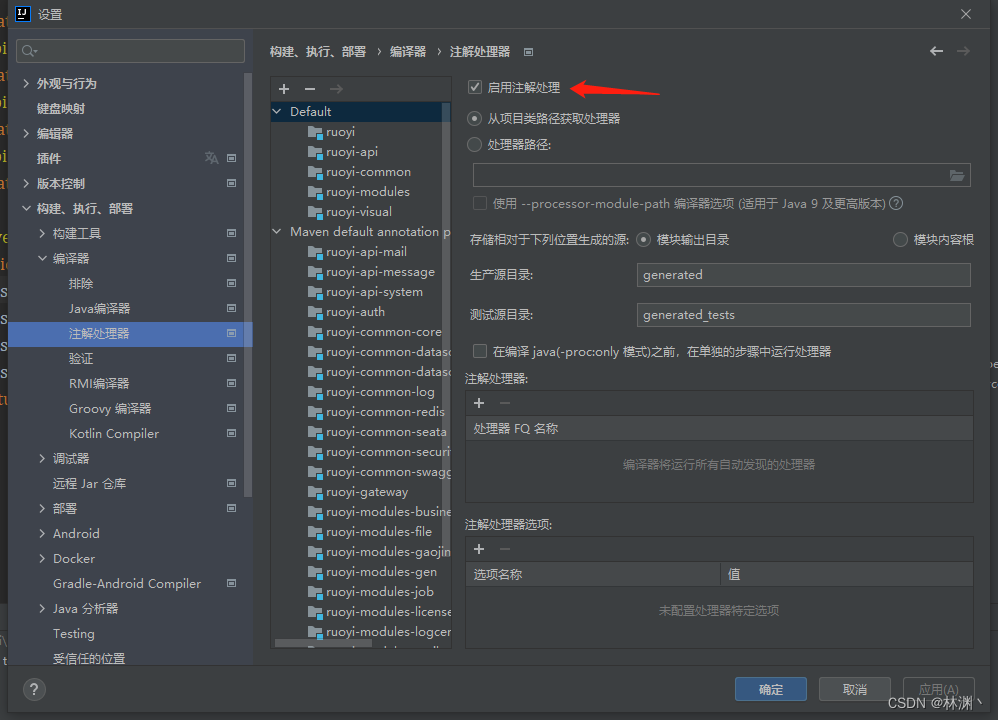Viewport: 998px width, 720px height.
Task: Add an annotation processor option
Action: click(479, 549)
